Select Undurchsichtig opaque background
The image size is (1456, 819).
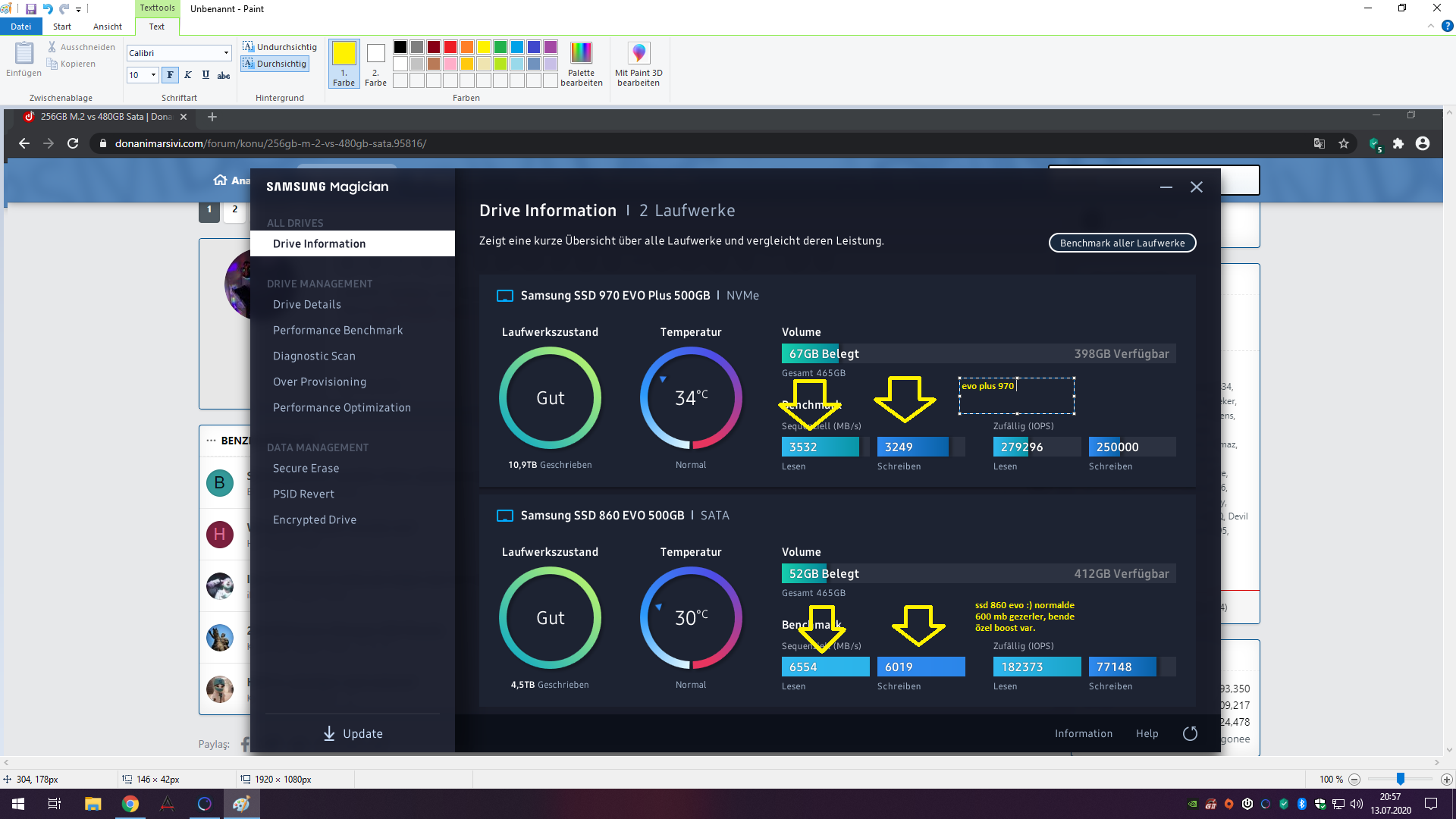click(x=279, y=47)
